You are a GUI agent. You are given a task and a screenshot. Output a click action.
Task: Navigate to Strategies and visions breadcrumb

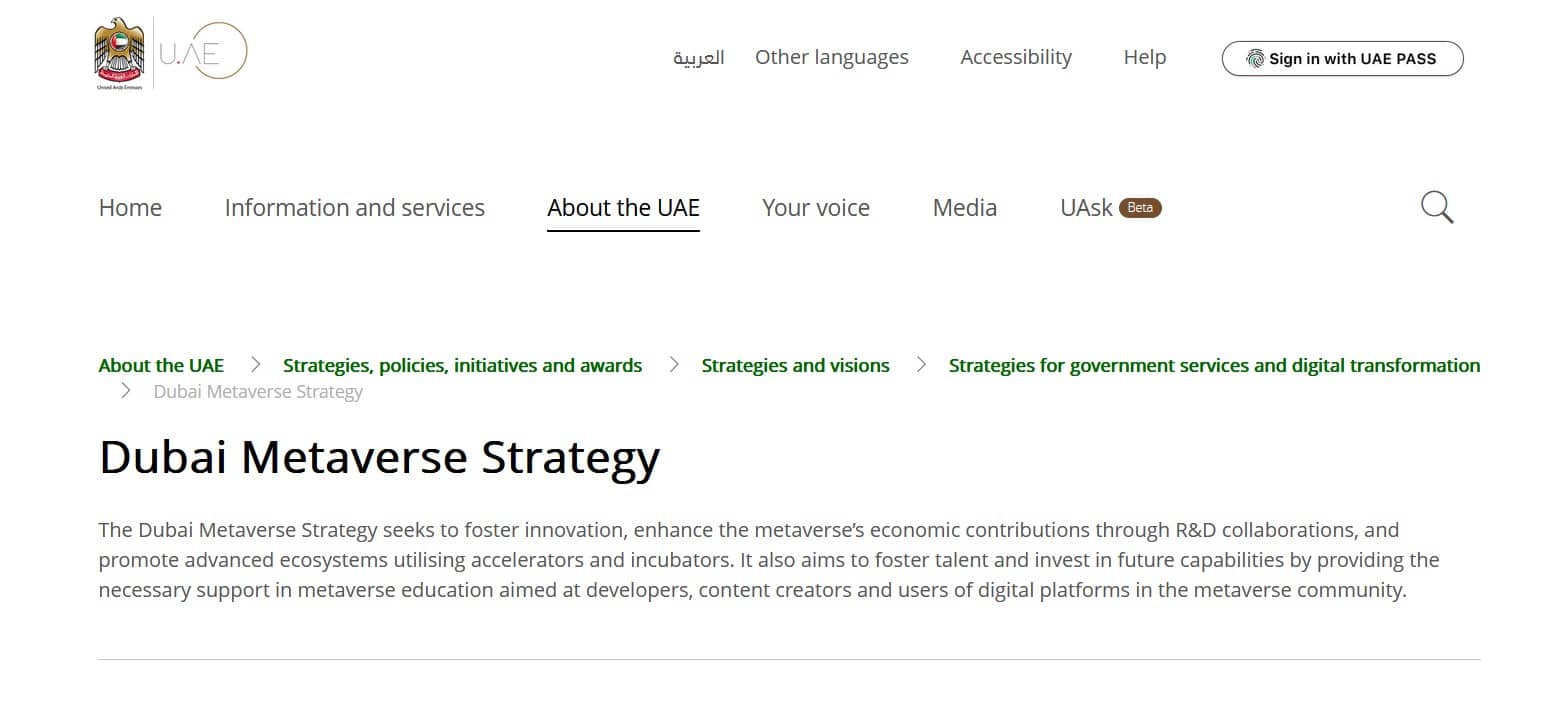(x=795, y=366)
